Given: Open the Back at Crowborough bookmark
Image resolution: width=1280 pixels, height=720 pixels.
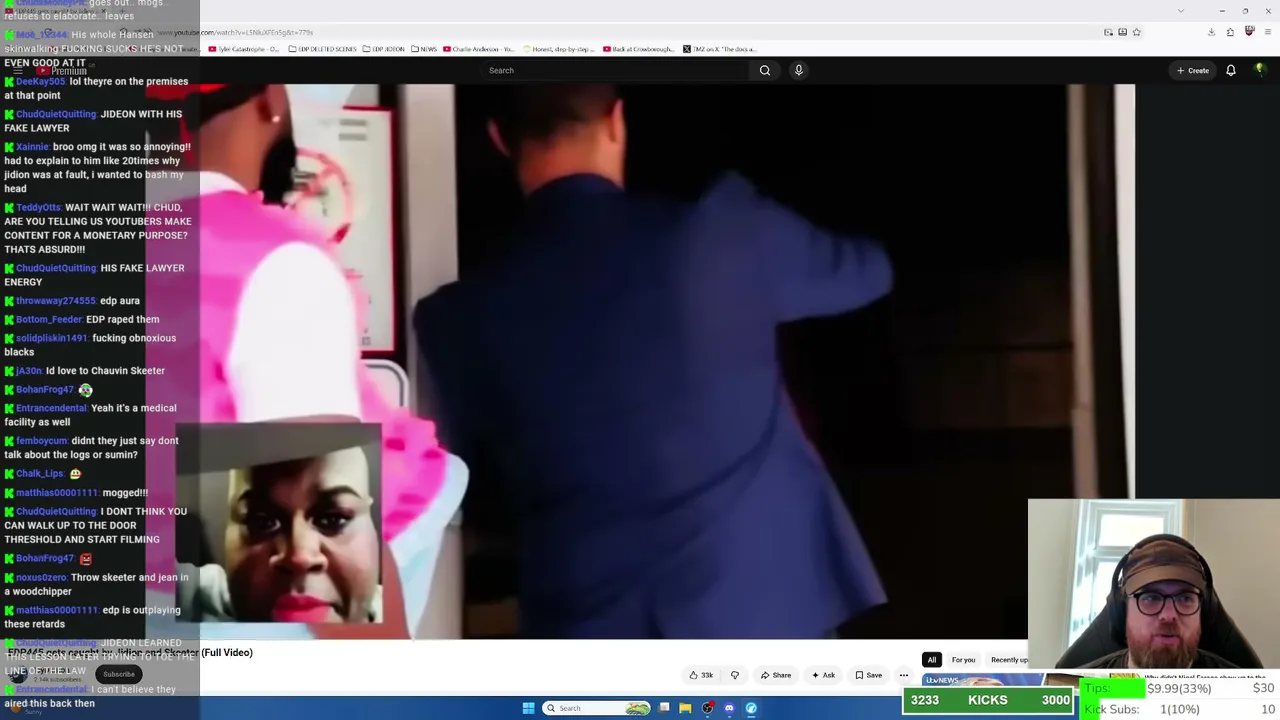Looking at the screenshot, I should click(639, 49).
